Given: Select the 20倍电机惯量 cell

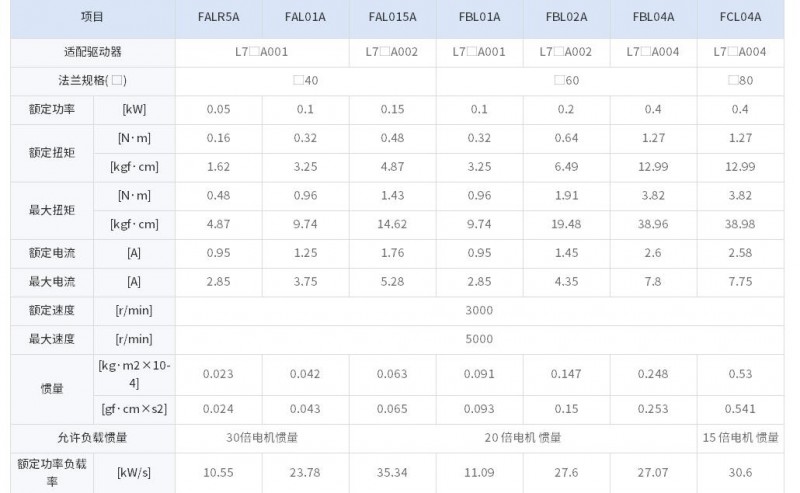Looking at the screenshot, I should click(x=523, y=438).
